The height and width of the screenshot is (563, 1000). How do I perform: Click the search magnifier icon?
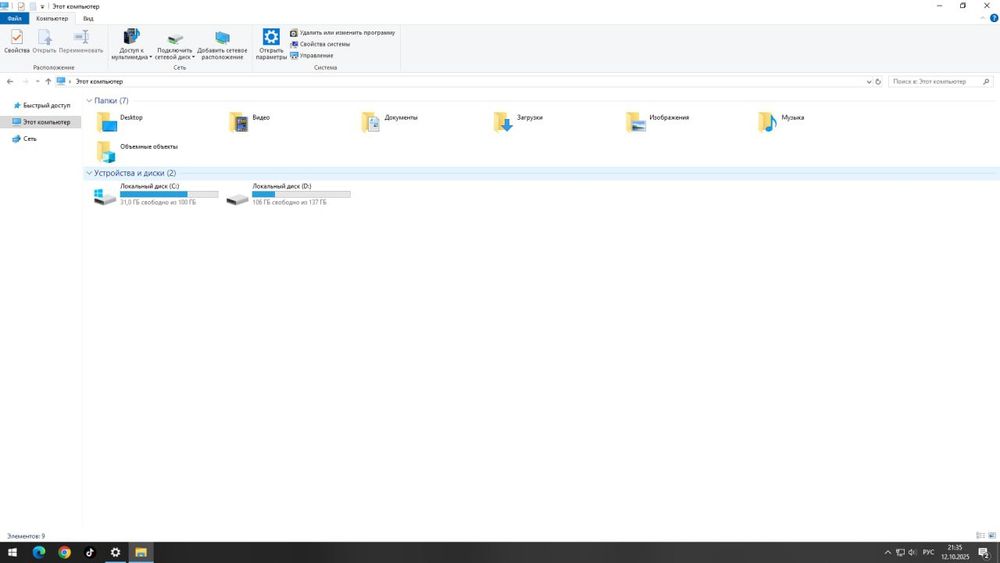986,82
